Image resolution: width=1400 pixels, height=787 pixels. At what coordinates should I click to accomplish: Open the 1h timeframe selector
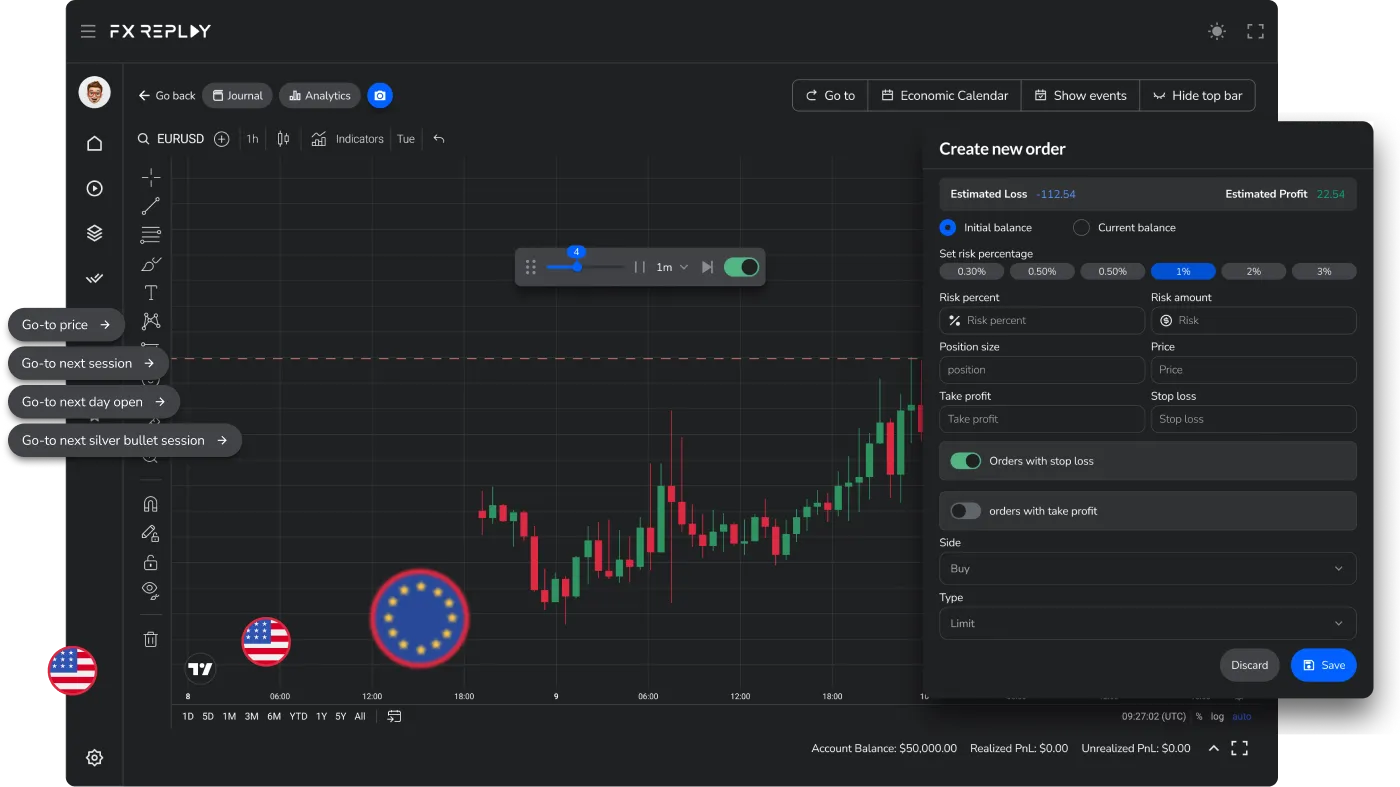pos(252,139)
